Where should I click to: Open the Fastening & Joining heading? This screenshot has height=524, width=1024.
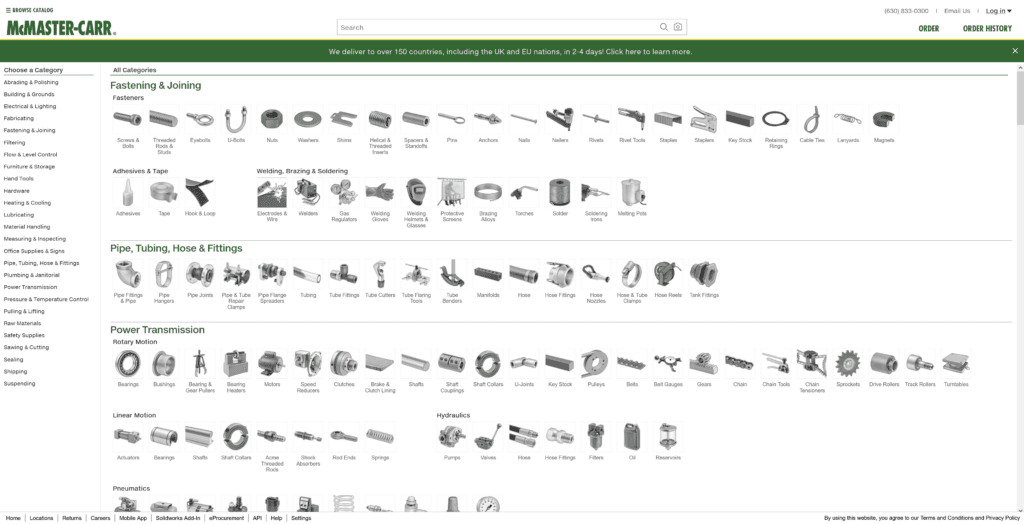tap(155, 86)
